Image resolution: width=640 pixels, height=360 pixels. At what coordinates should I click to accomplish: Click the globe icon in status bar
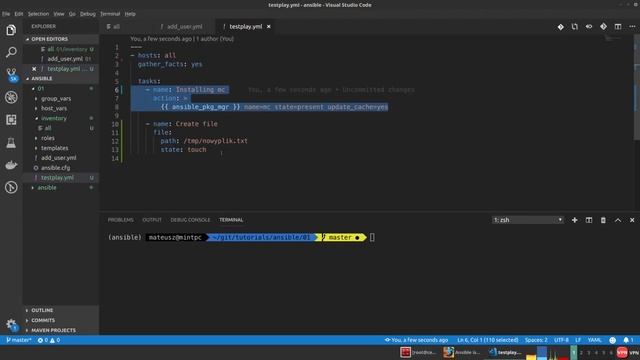point(613,340)
